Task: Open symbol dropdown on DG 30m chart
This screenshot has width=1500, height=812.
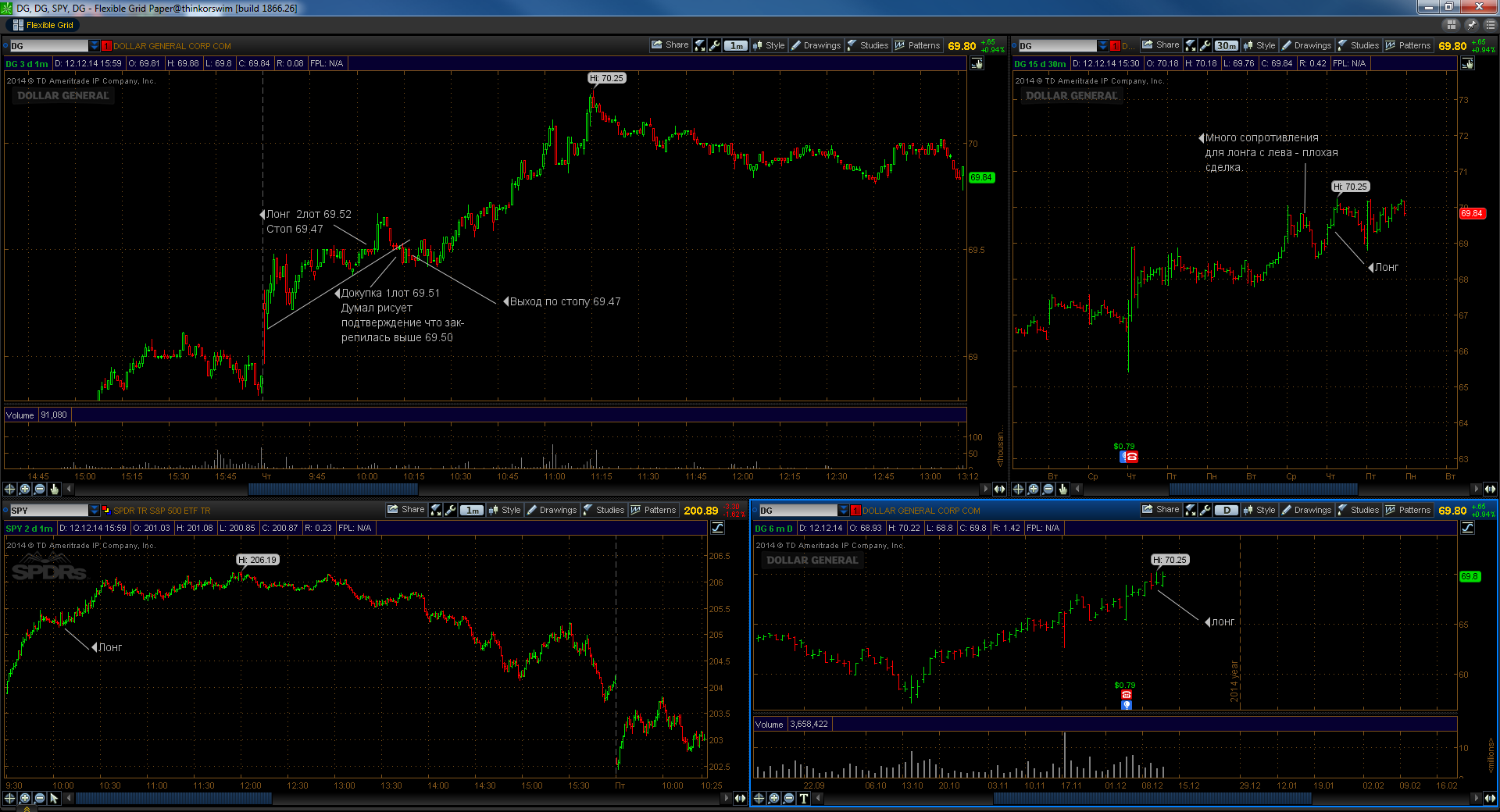Action: 1103,46
